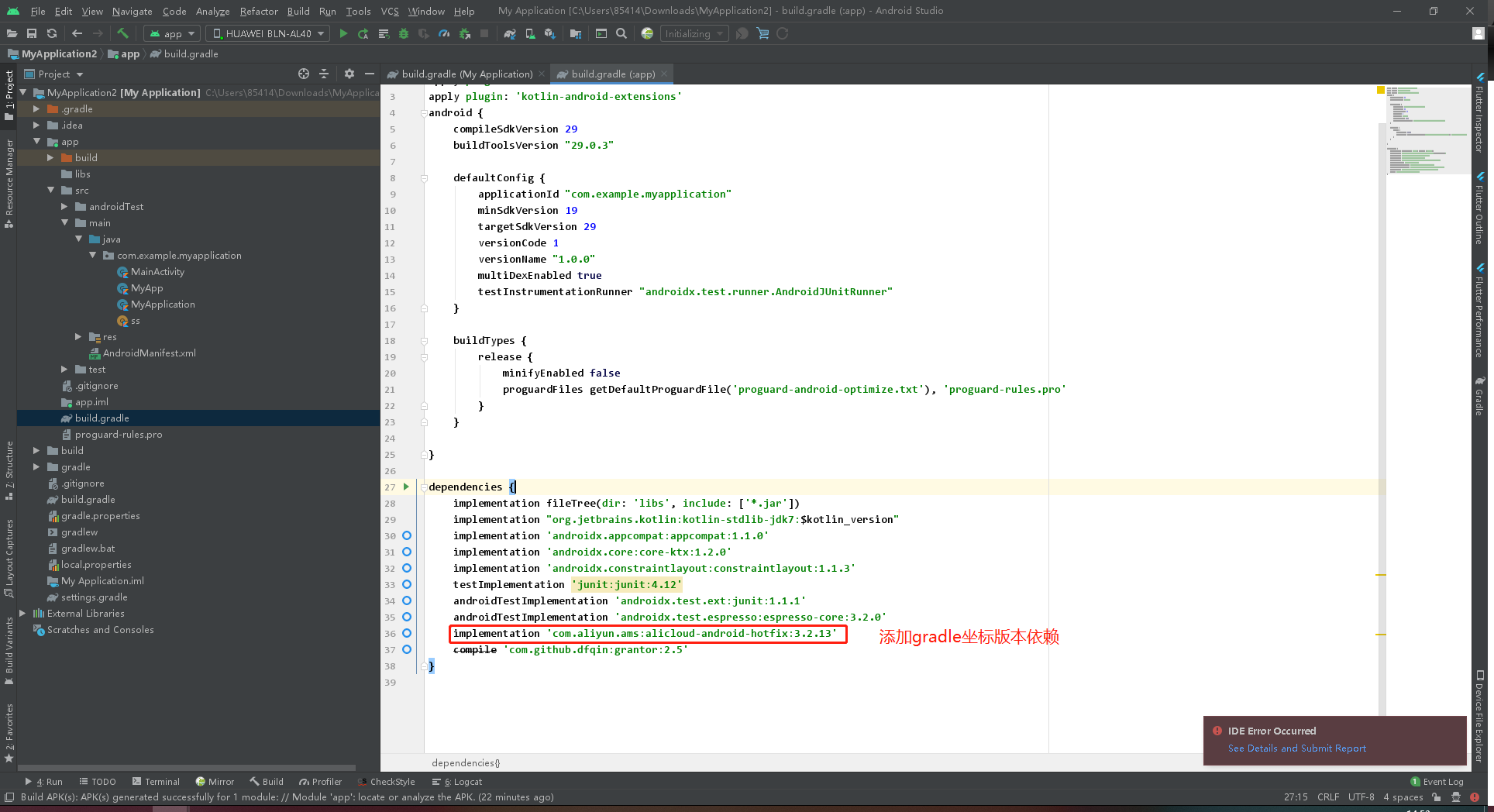This screenshot has width=1494, height=812.
Task: Click the Project panel horizontal scrollbar
Action: click(x=187, y=767)
